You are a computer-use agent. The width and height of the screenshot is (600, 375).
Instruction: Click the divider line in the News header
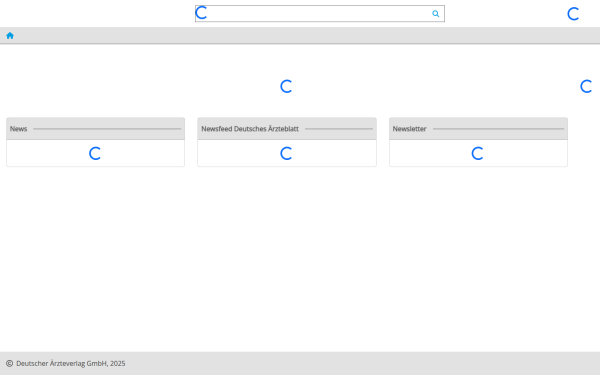(x=107, y=129)
